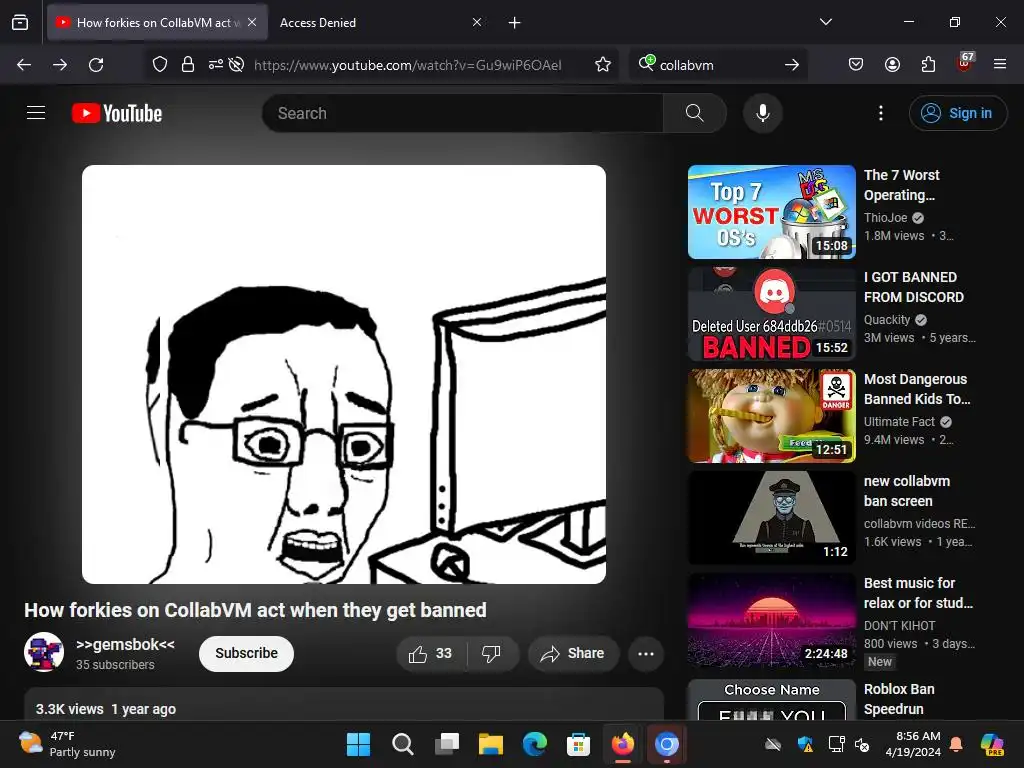1024x768 pixels.
Task: Click the collabvm search engine icon
Action: point(646,63)
